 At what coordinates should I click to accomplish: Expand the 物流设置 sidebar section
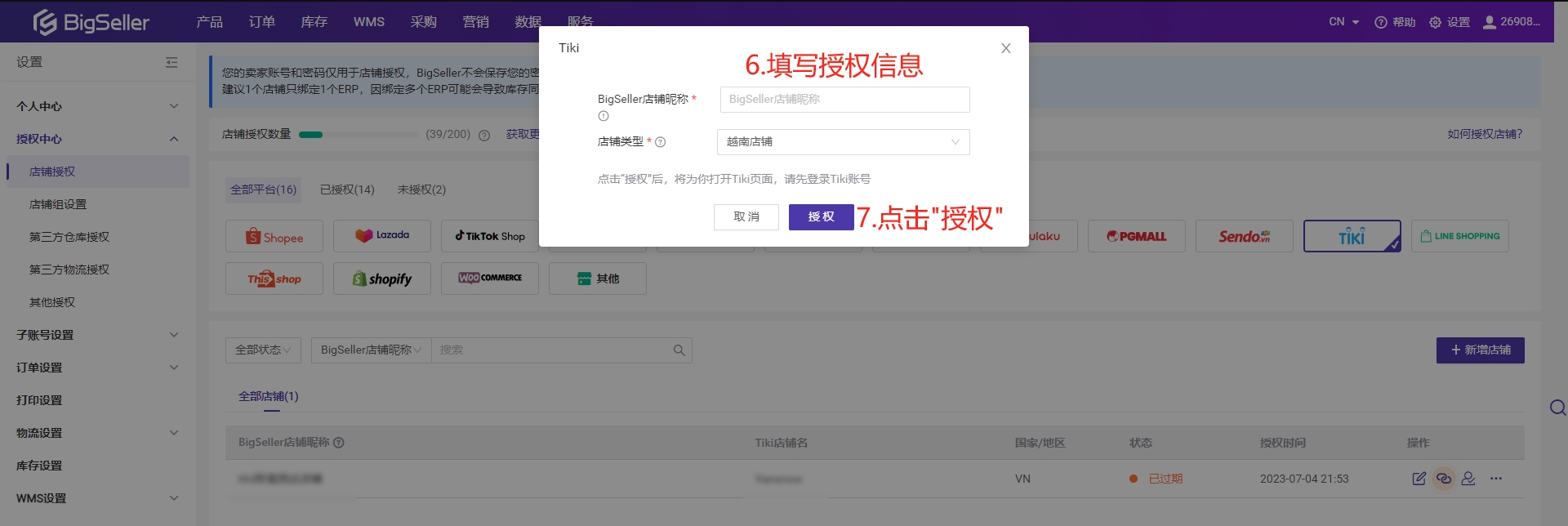point(98,433)
